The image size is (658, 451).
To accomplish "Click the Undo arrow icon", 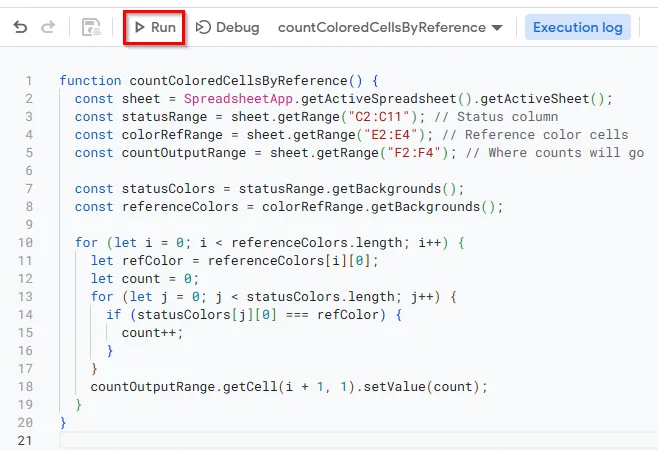I will pos(20,27).
